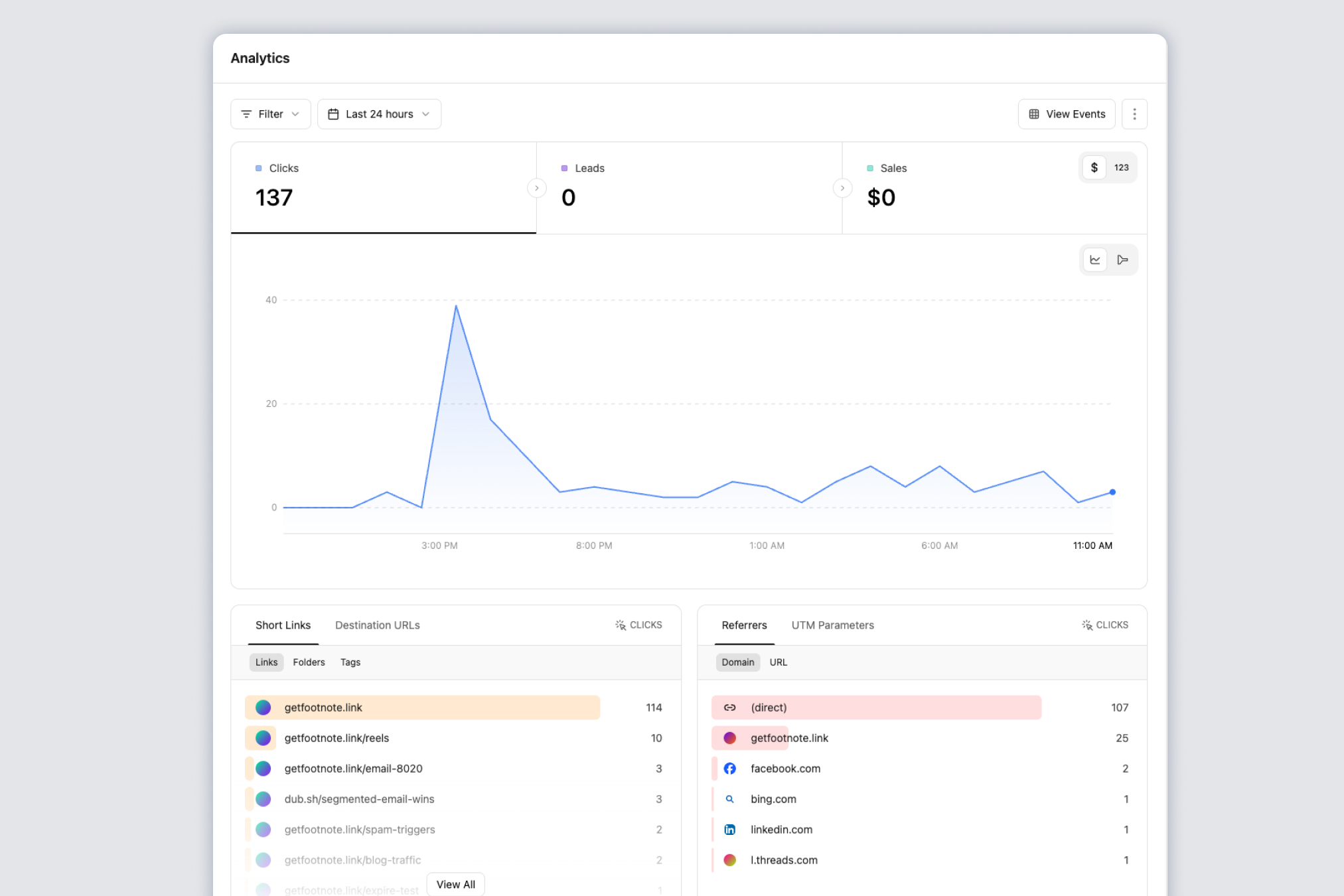Click the Facebook icon in referrers

(729, 769)
